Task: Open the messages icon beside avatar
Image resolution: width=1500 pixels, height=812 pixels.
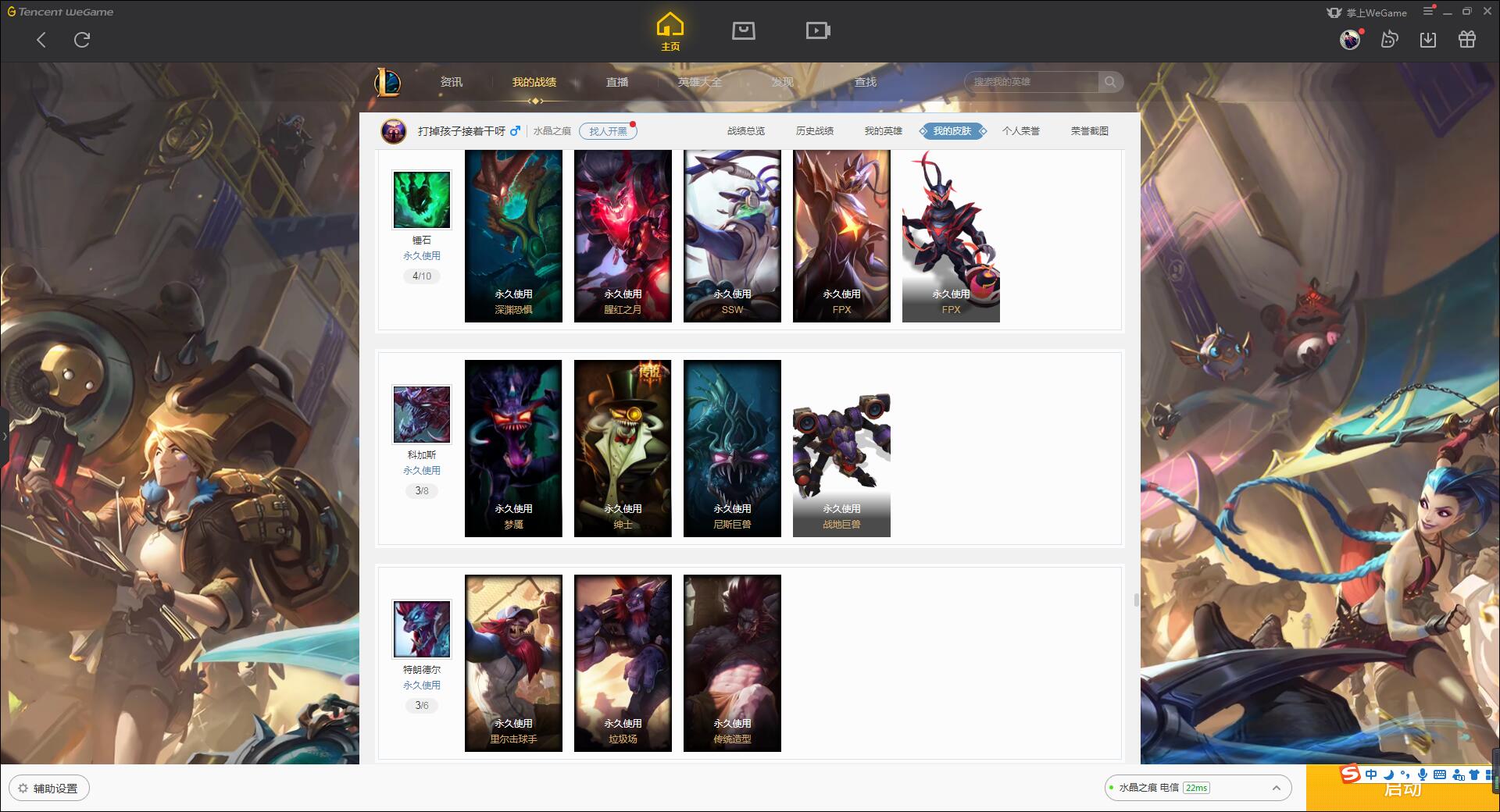Action: click(1389, 39)
